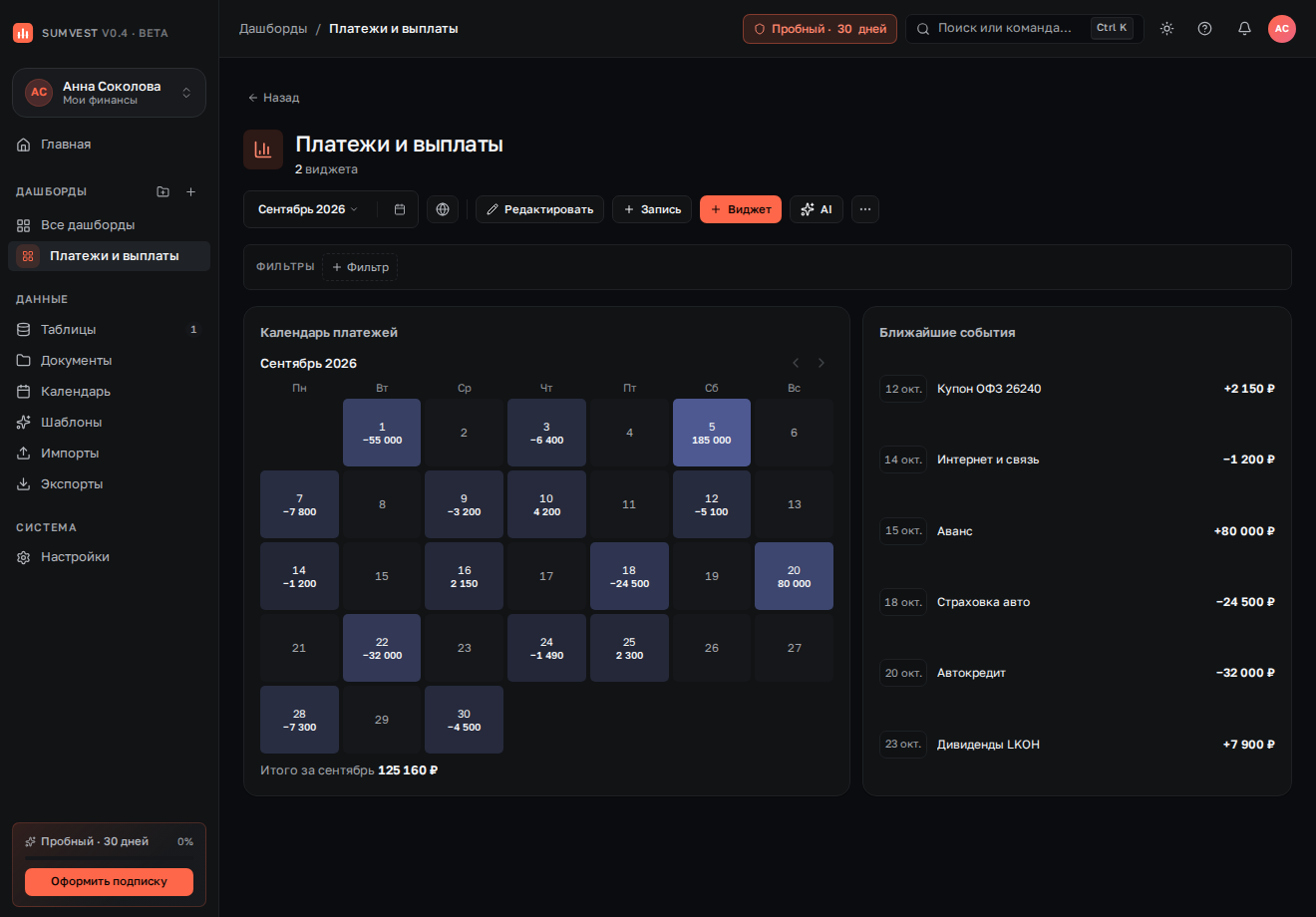Open Главная in the sidebar
This screenshot has width=1316, height=917.
click(x=109, y=145)
